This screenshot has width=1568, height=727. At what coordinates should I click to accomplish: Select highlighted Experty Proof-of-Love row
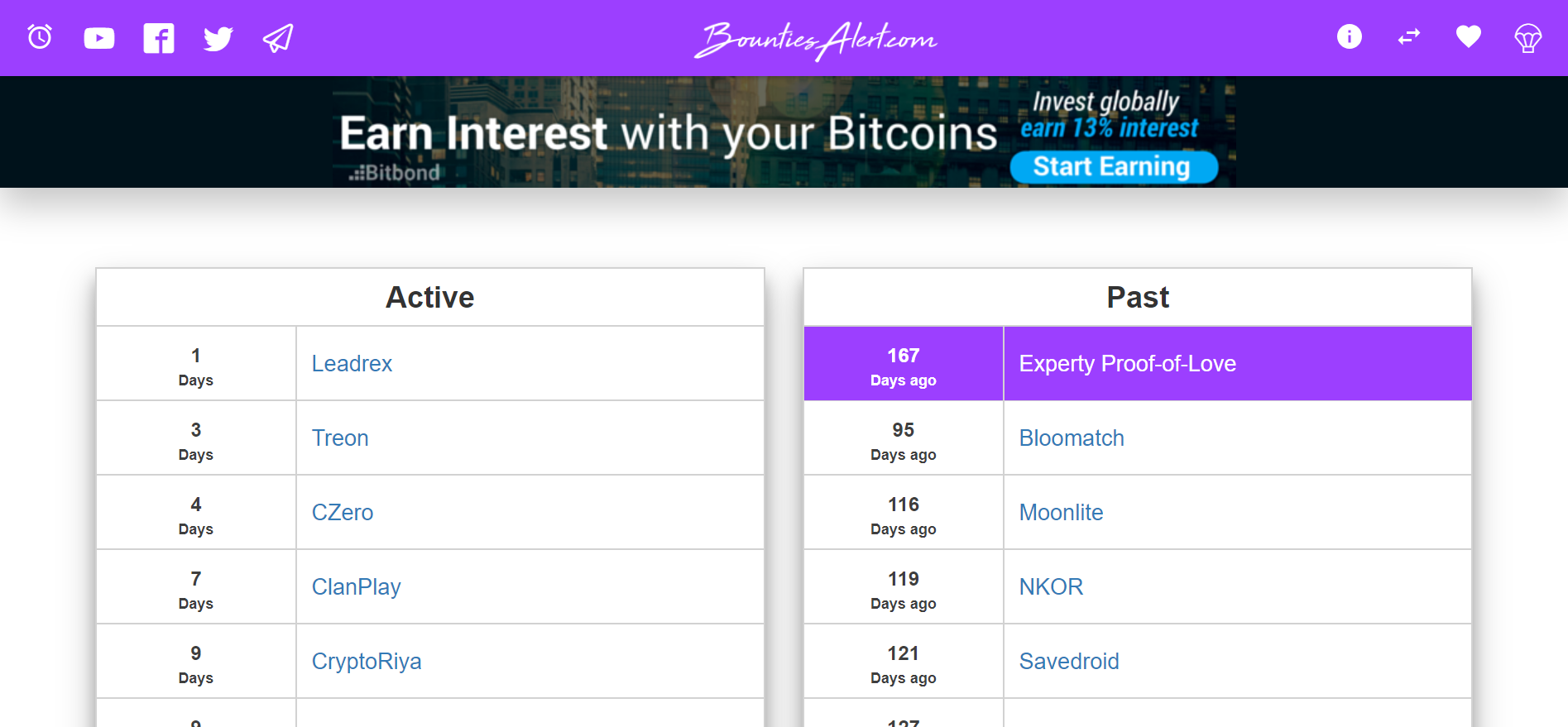[x=1127, y=364]
